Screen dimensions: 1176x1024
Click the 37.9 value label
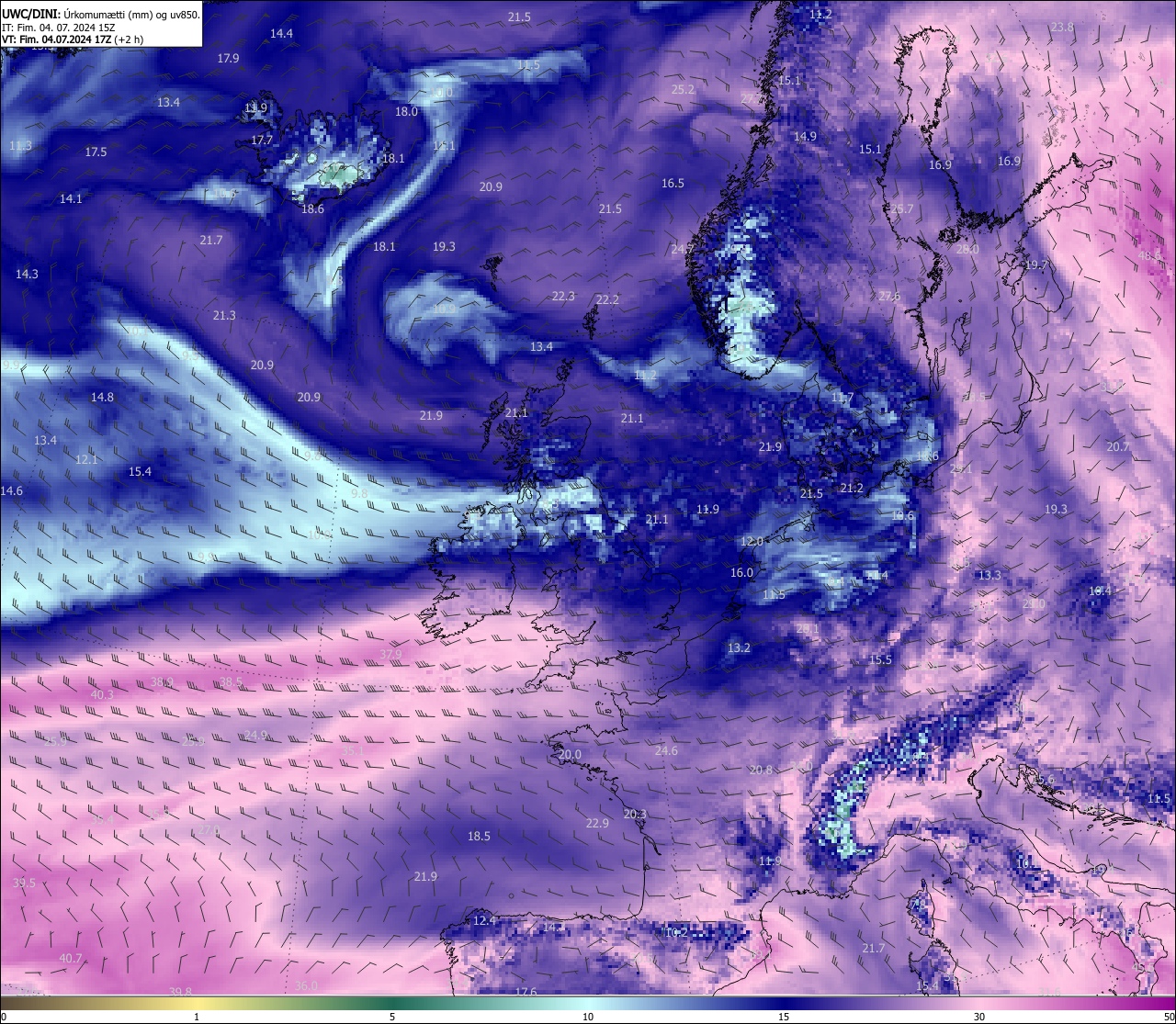(390, 655)
